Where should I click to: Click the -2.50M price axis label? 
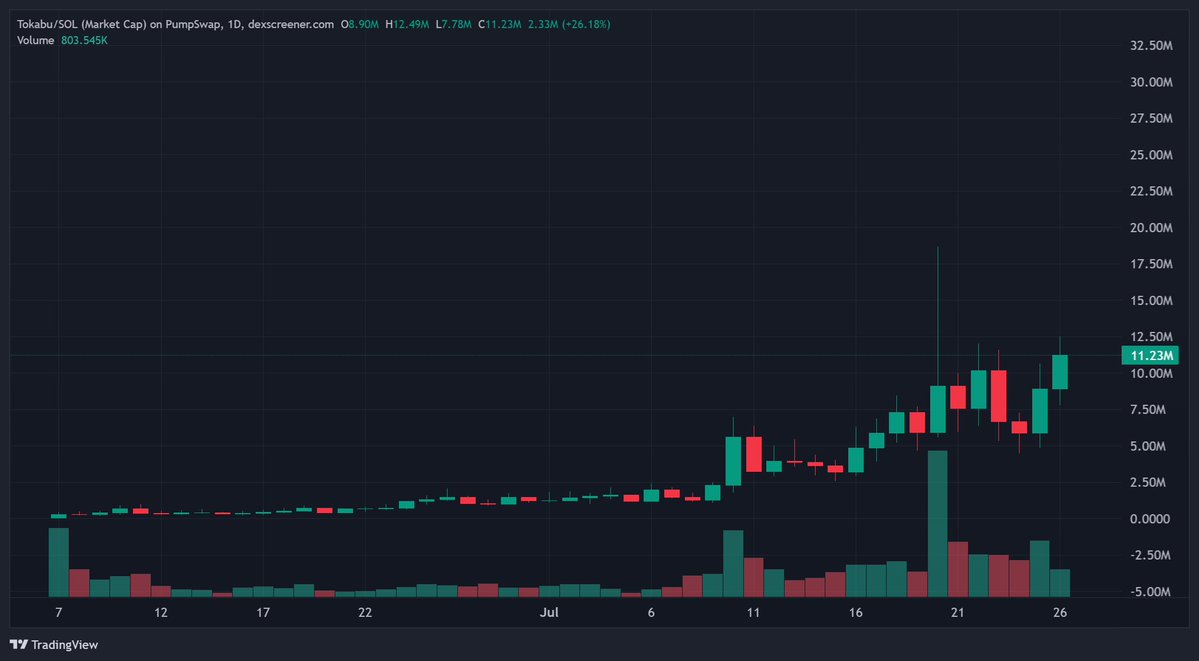click(x=1151, y=555)
